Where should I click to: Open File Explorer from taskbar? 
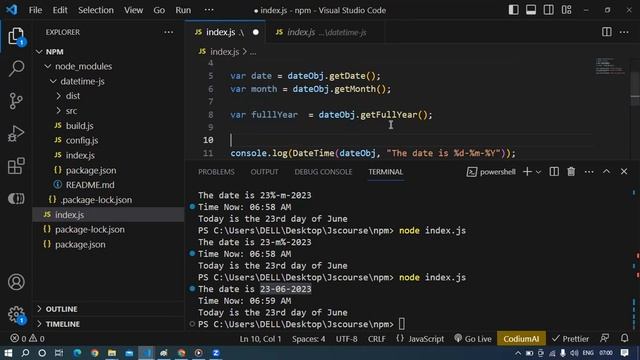(111, 353)
